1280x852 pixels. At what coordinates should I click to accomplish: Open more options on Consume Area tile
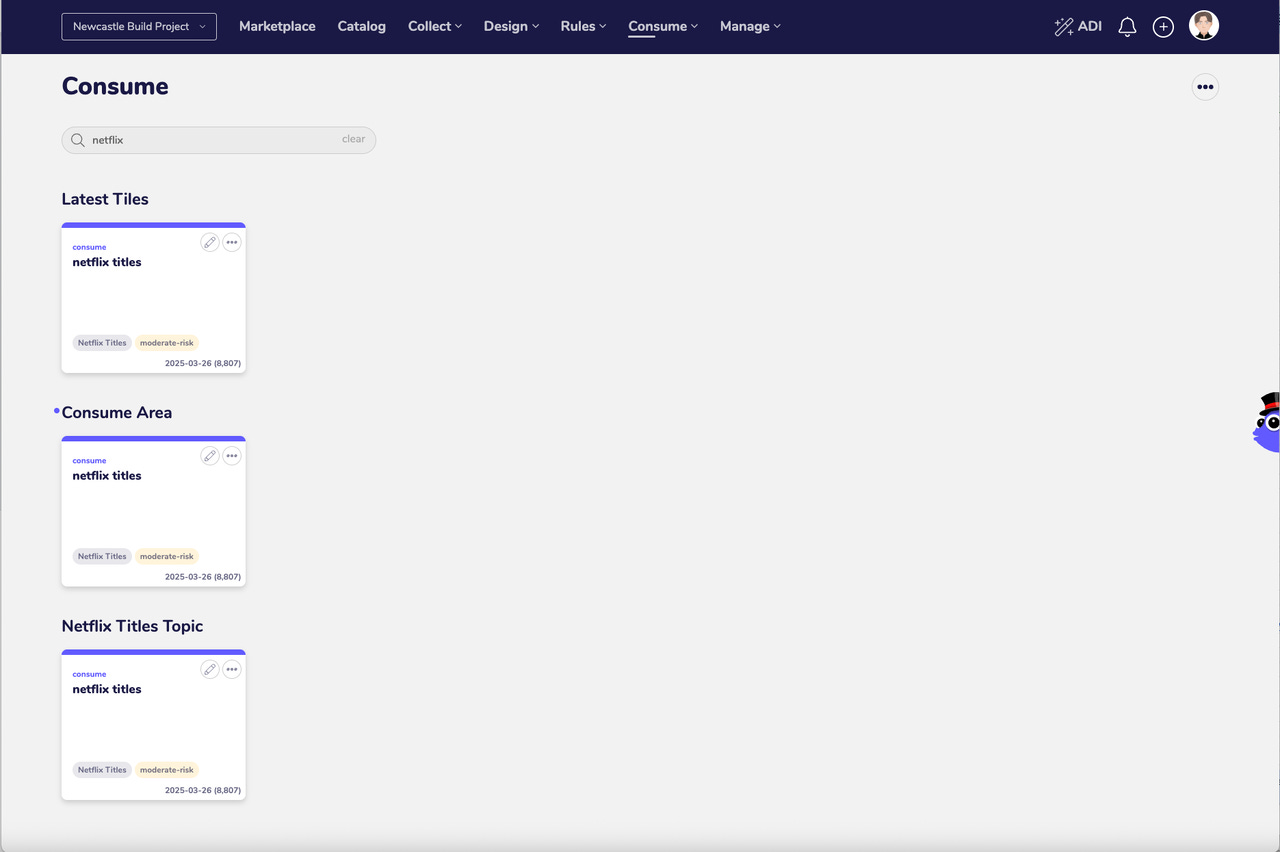coord(232,456)
